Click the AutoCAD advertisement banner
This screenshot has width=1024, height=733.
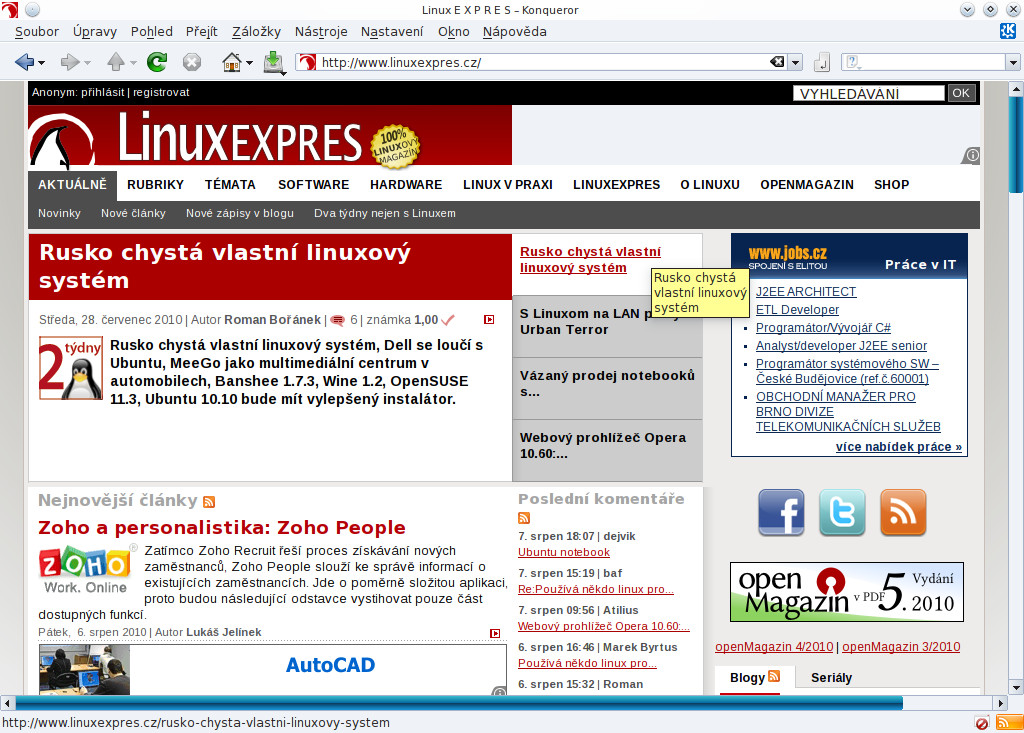pos(272,670)
